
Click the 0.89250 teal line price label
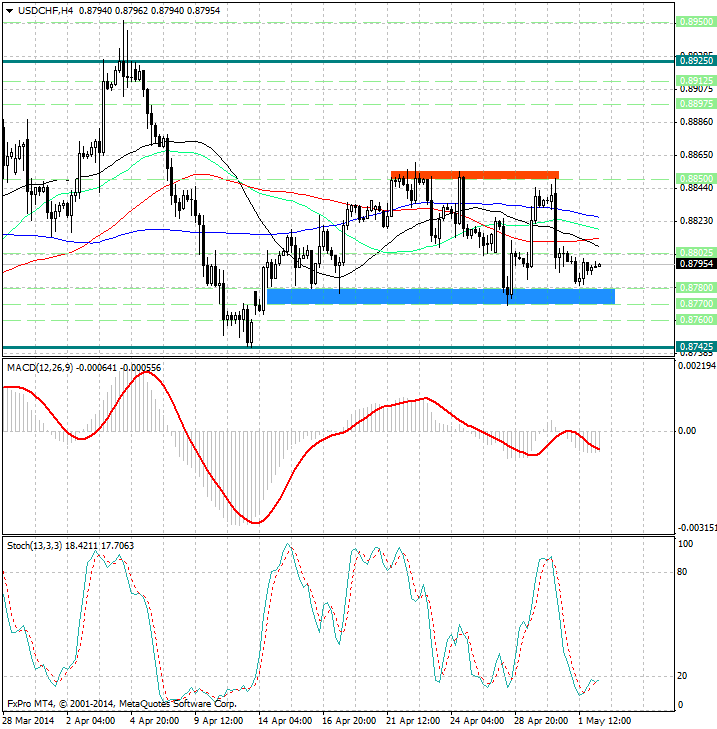tap(696, 61)
